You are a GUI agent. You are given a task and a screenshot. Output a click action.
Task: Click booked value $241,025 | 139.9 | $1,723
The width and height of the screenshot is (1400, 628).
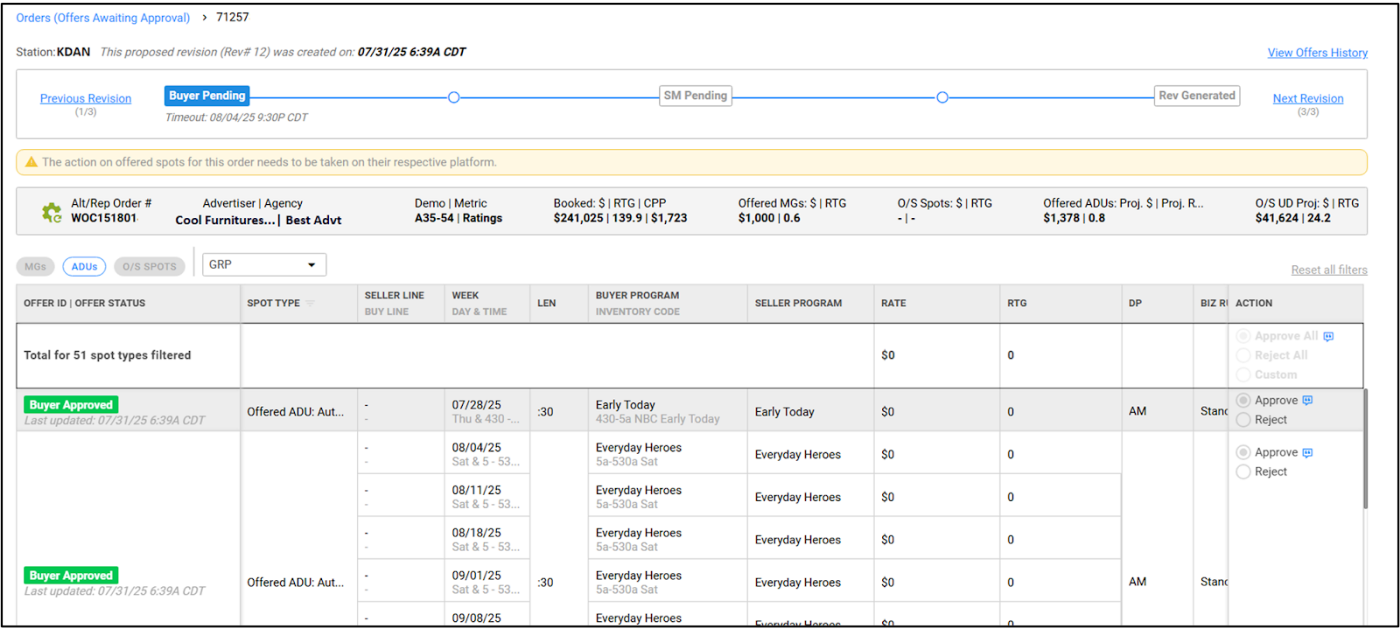620,218
